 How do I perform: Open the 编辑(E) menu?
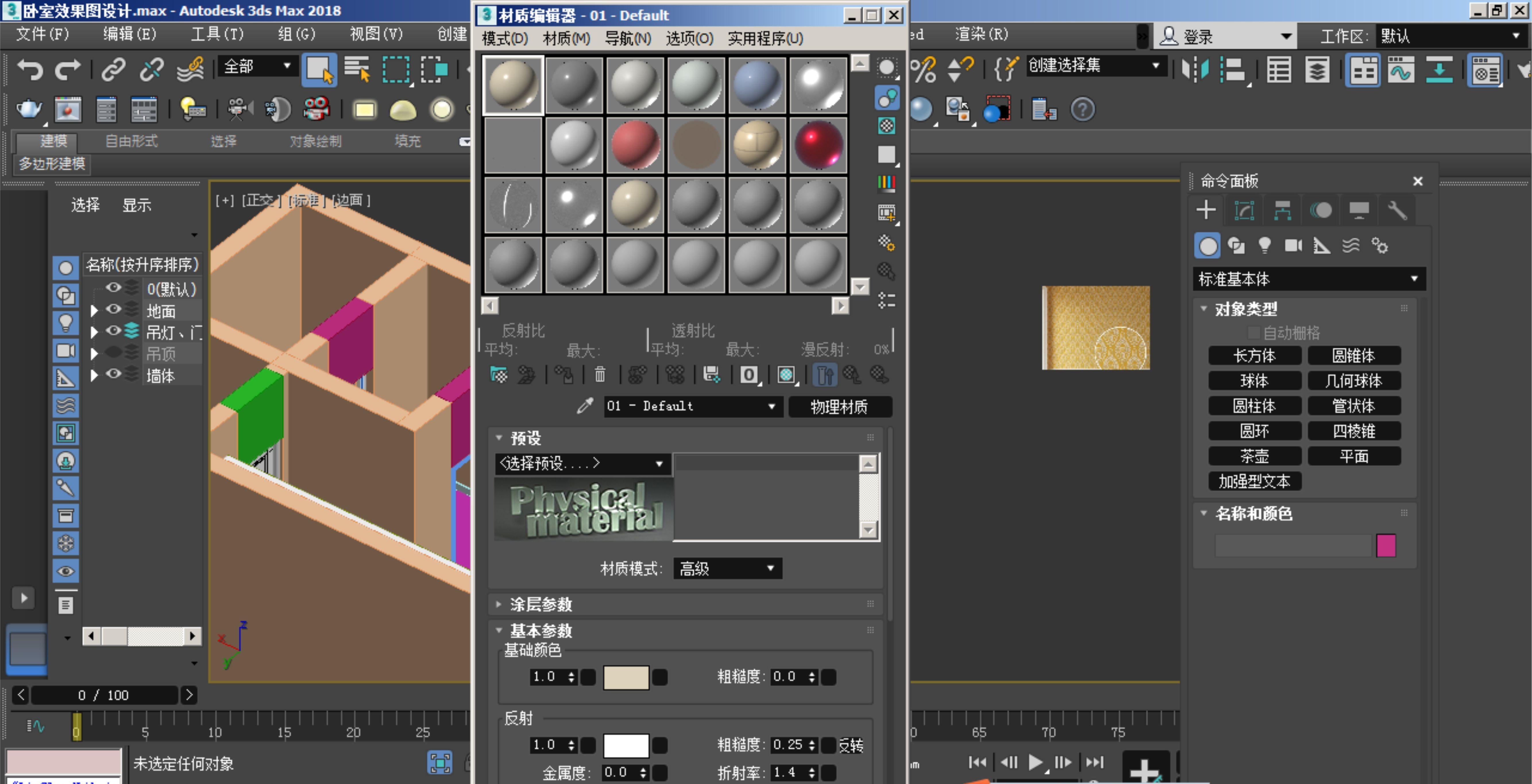click(x=130, y=34)
